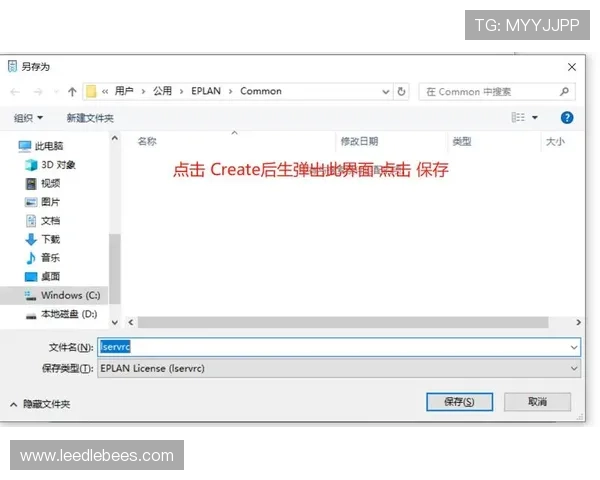Screen dimensions: 600x480
Task: Select 下载 folder in navigation tree
Action: [42, 239]
